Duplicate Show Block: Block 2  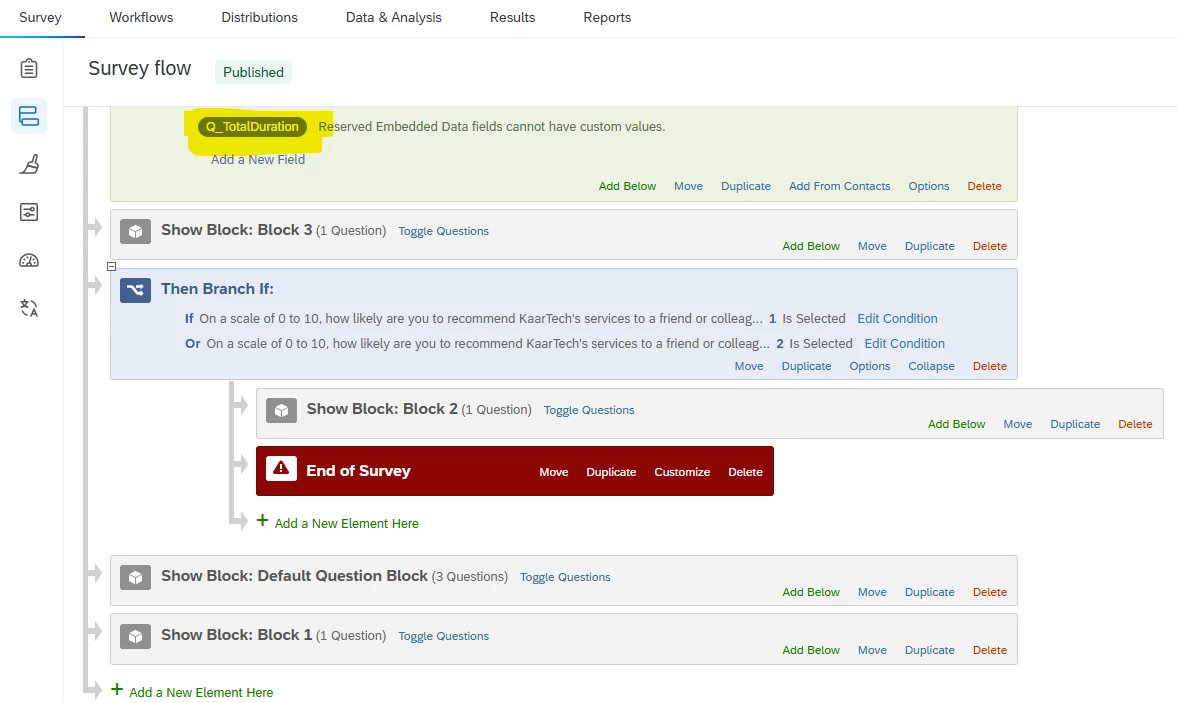coord(1075,424)
